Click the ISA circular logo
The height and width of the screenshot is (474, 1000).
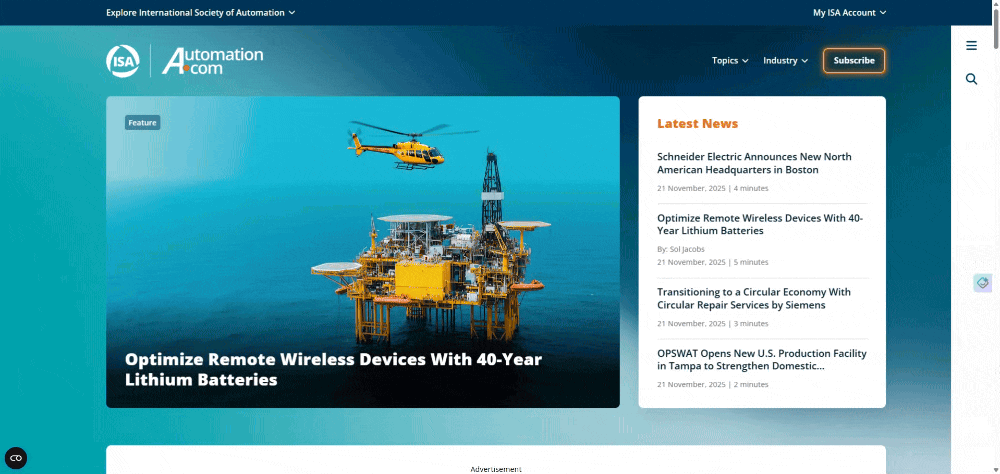[x=123, y=61]
